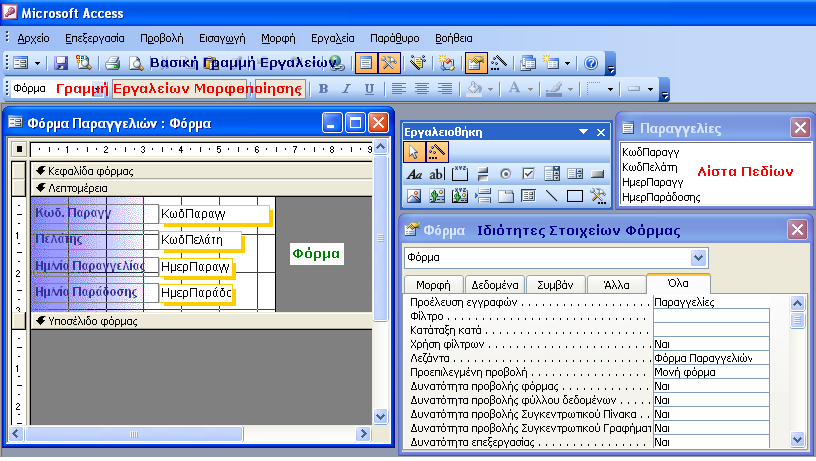Click the form selector box beside ruler

click(19, 149)
